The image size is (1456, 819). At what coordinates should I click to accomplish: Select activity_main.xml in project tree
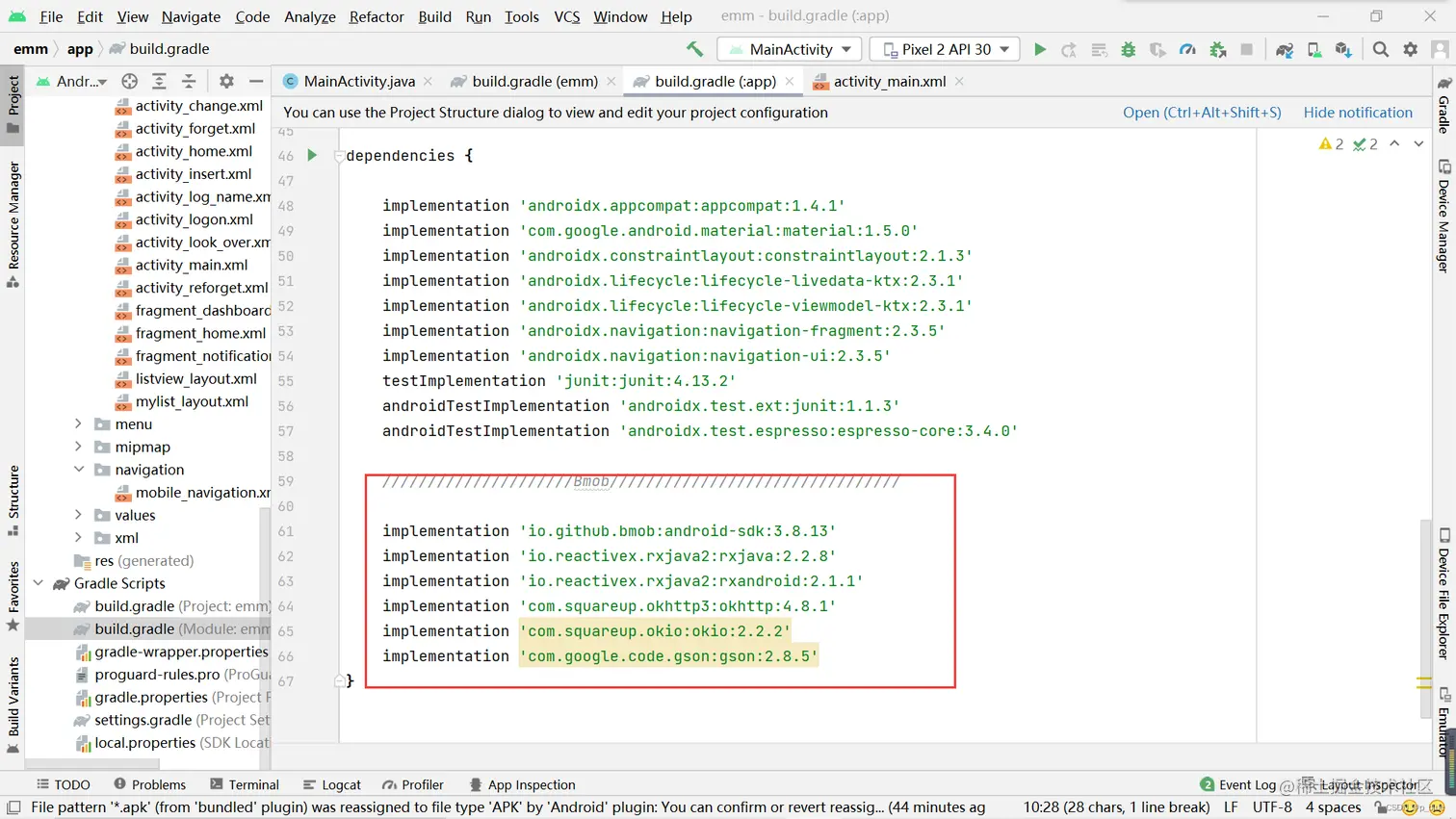(x=181, y=265)
